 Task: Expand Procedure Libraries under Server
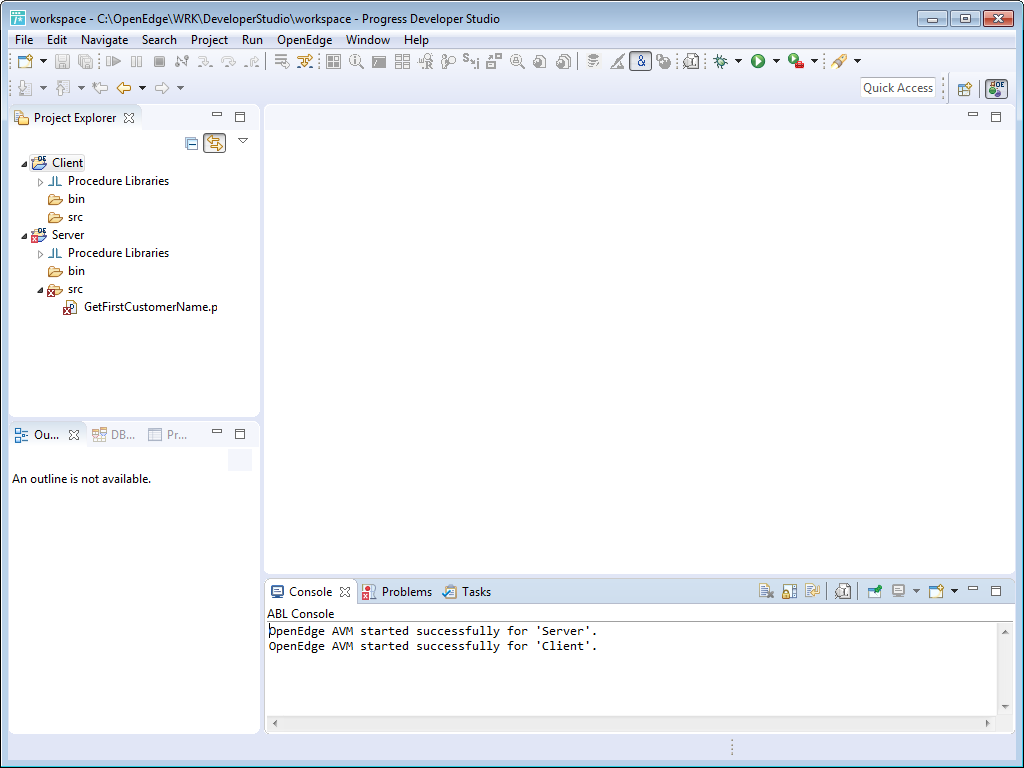coord(40,253)
